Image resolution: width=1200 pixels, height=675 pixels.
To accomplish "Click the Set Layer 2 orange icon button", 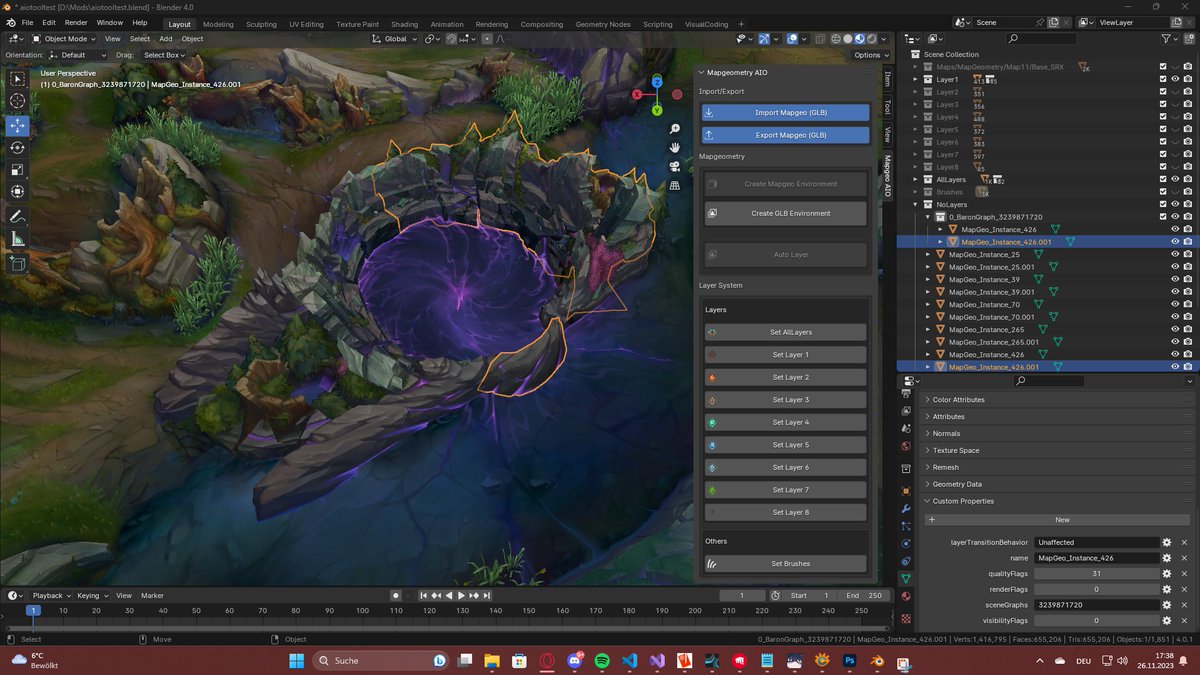I will pyautogui.click(x=785, y=377).
